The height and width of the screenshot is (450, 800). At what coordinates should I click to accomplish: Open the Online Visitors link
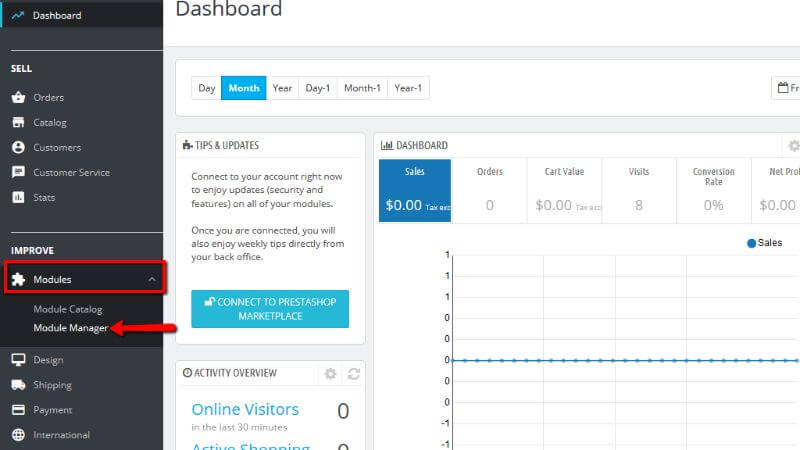[x=245, y=409]
